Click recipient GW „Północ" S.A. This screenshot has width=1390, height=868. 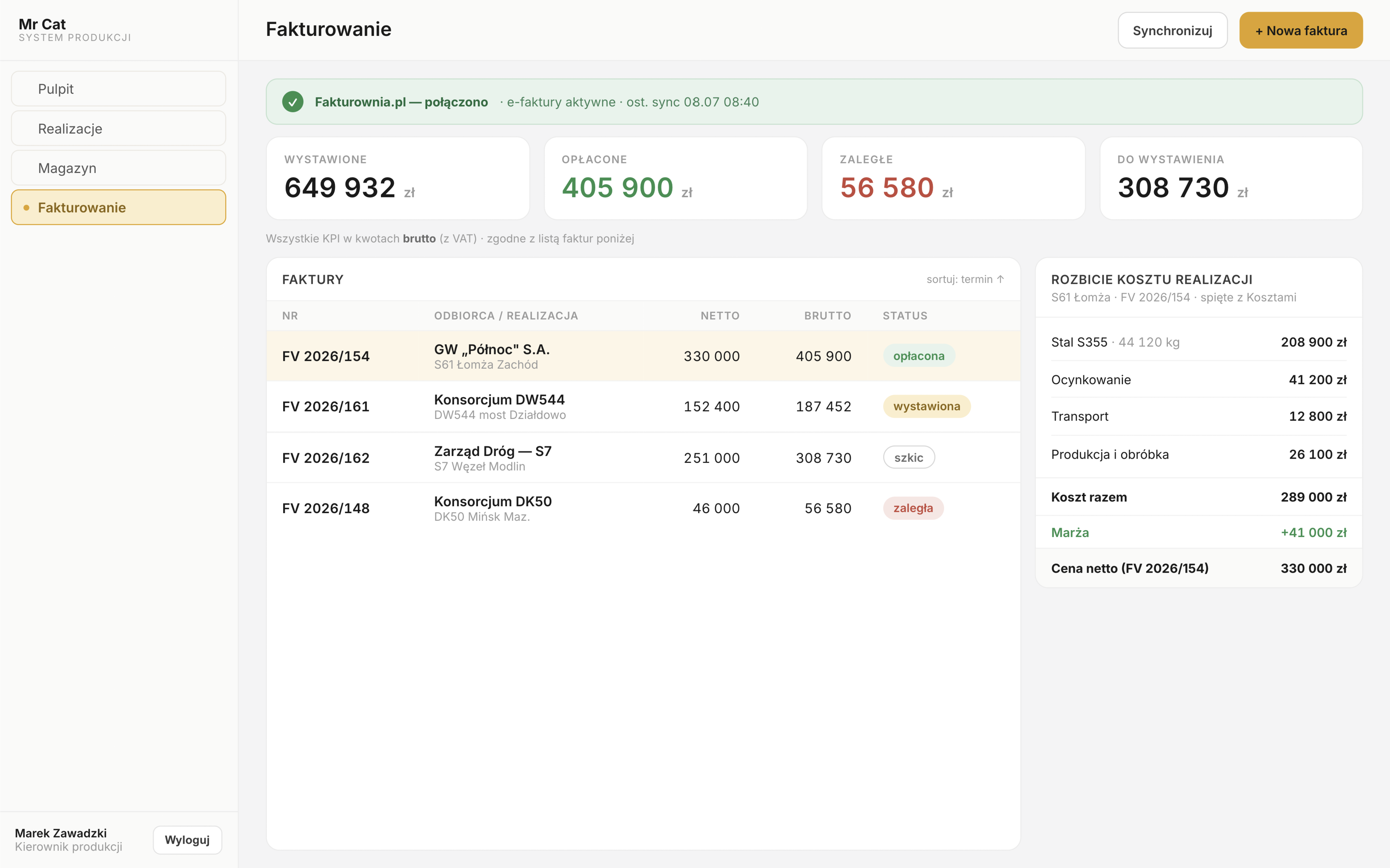pos(492,349)
